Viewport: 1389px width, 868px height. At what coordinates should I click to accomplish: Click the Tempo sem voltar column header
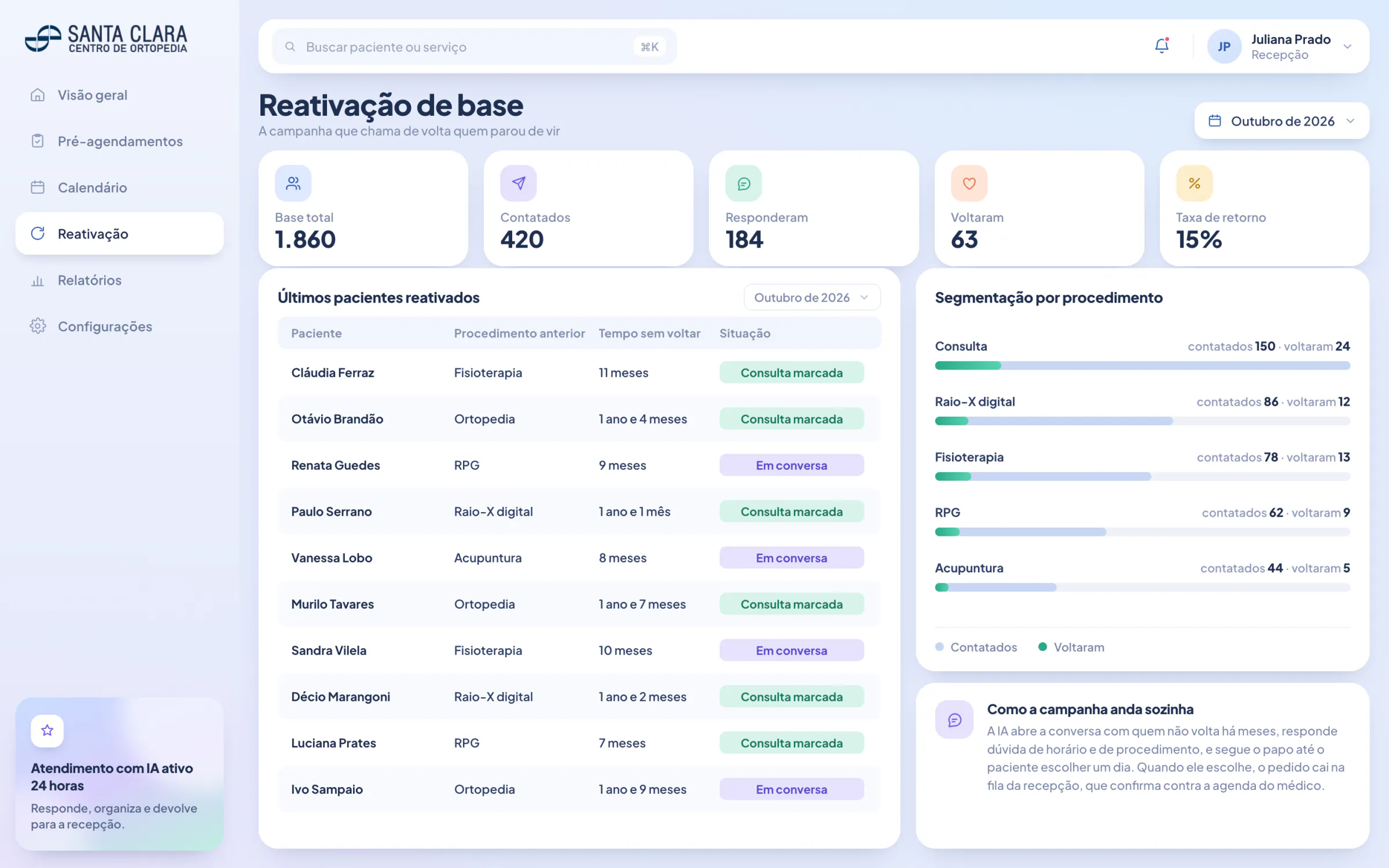pyautogui.click(x=649, y=333)
